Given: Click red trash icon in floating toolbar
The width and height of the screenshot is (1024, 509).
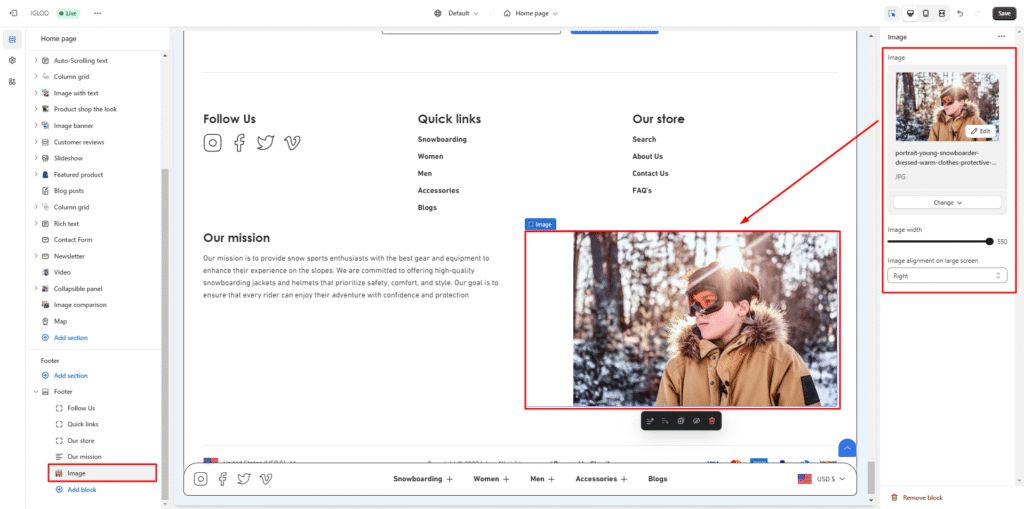Looking at the screenshot, I should [x=712, y=421].
